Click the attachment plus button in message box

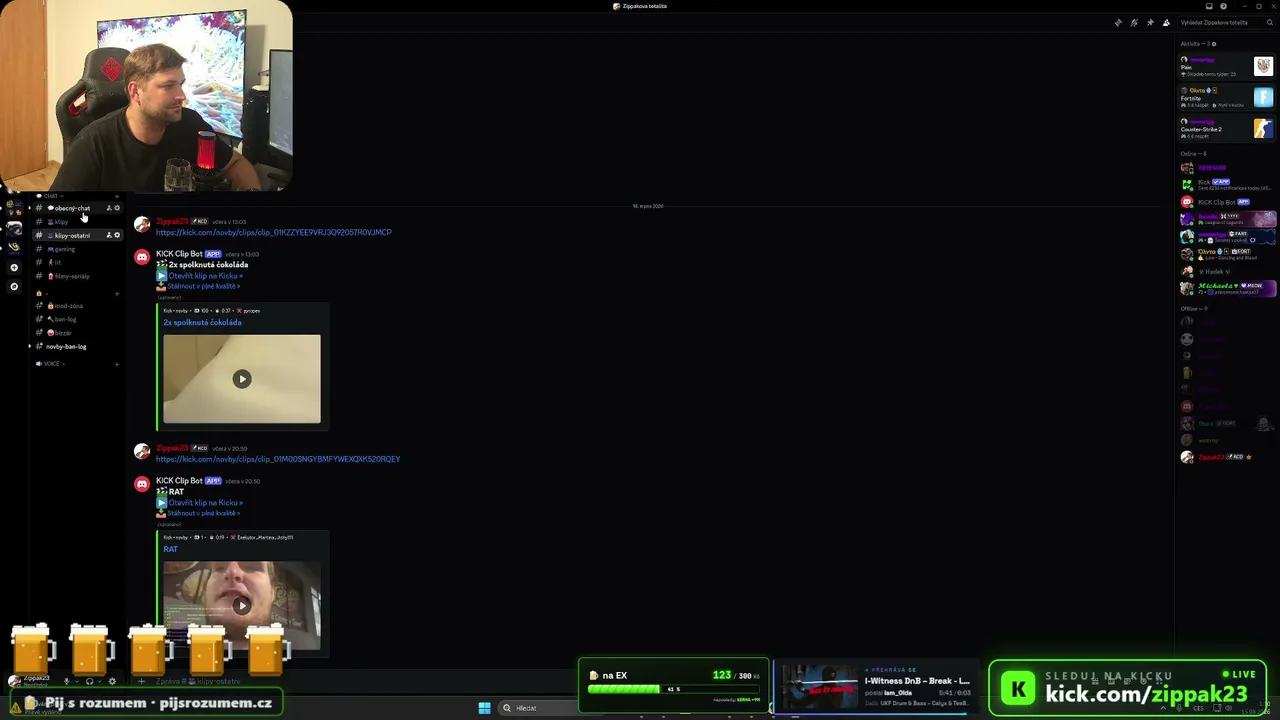[x=142, y=681]
